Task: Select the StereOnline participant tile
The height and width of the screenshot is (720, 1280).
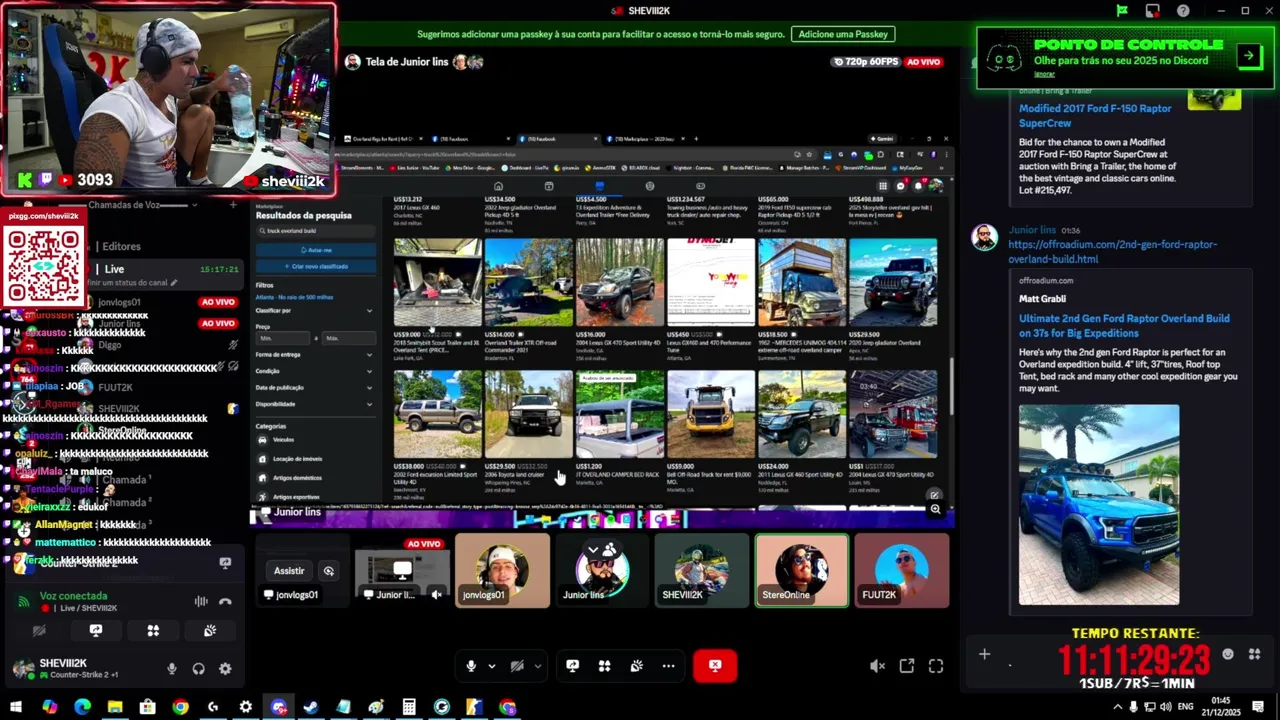Action: 802,571
